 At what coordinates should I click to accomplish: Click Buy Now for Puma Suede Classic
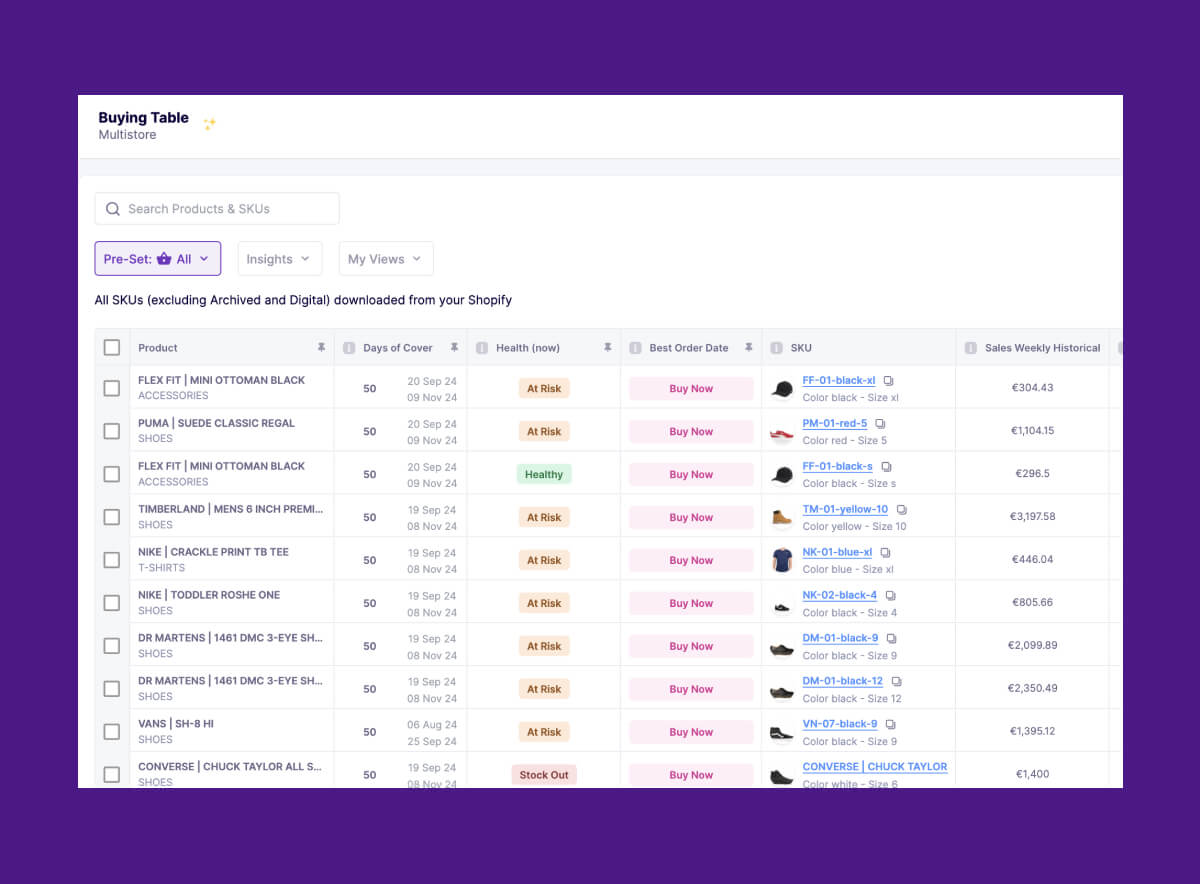(x=691, y=432)
